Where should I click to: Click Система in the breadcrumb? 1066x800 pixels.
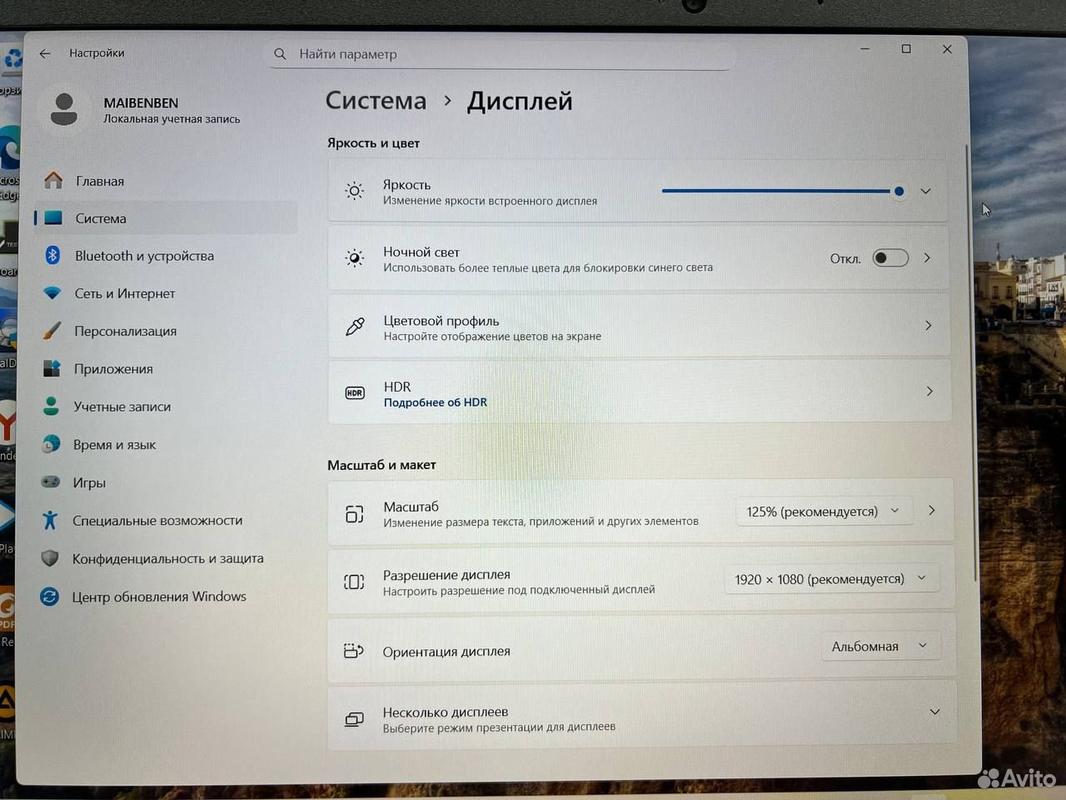coord(376,101)
